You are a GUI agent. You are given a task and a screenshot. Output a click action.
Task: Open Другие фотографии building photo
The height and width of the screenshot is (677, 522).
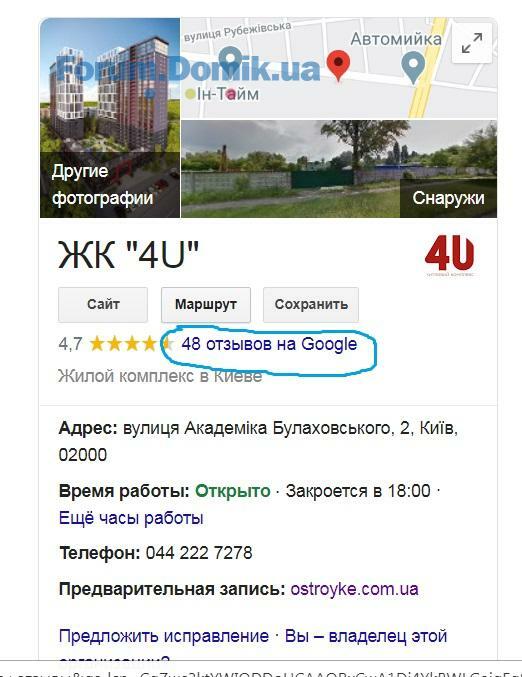click(110, 117)
